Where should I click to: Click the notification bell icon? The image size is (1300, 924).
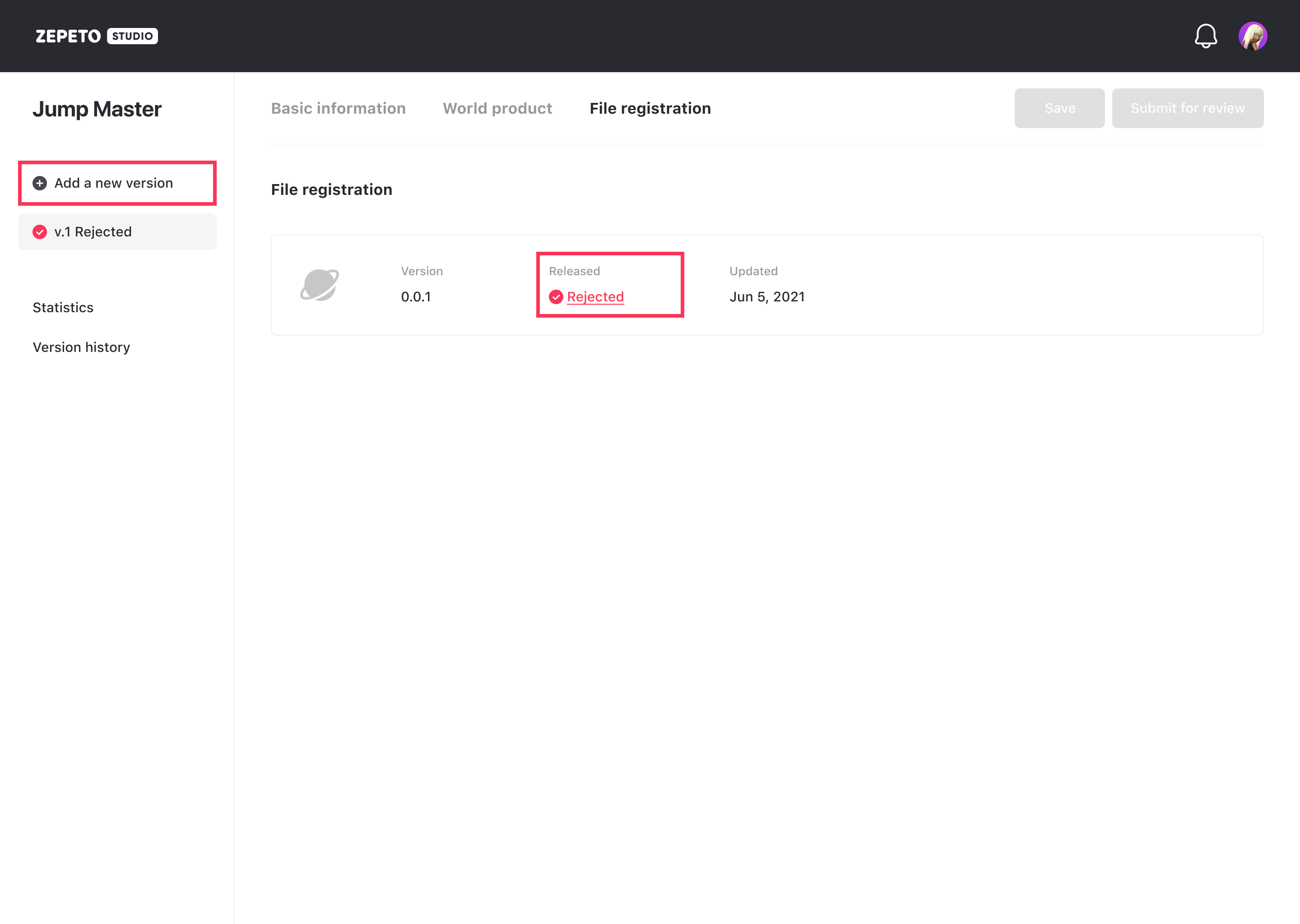point(1205,37)
